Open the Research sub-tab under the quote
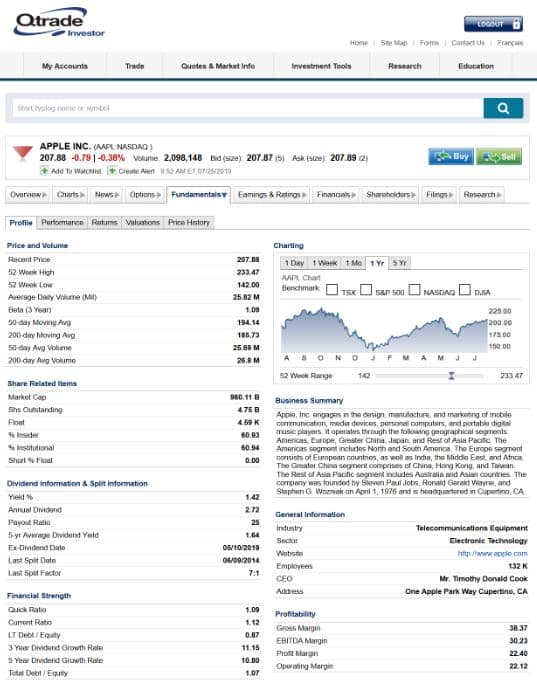537x681 pixels. pyautogui.click(x=482, y=195)
